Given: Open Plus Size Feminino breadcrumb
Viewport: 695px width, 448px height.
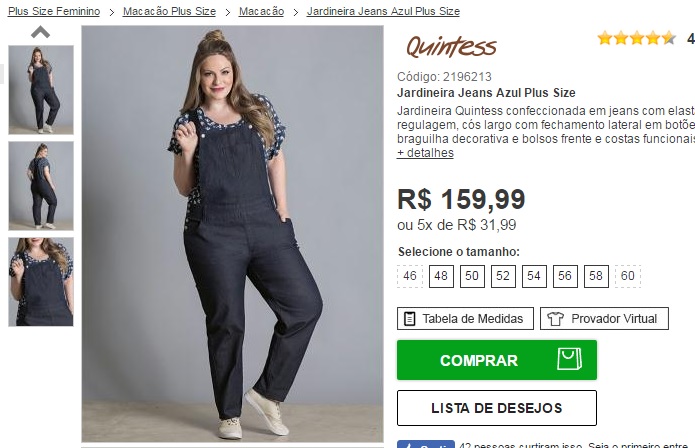Looking at the screenshot, I should 54,11.
